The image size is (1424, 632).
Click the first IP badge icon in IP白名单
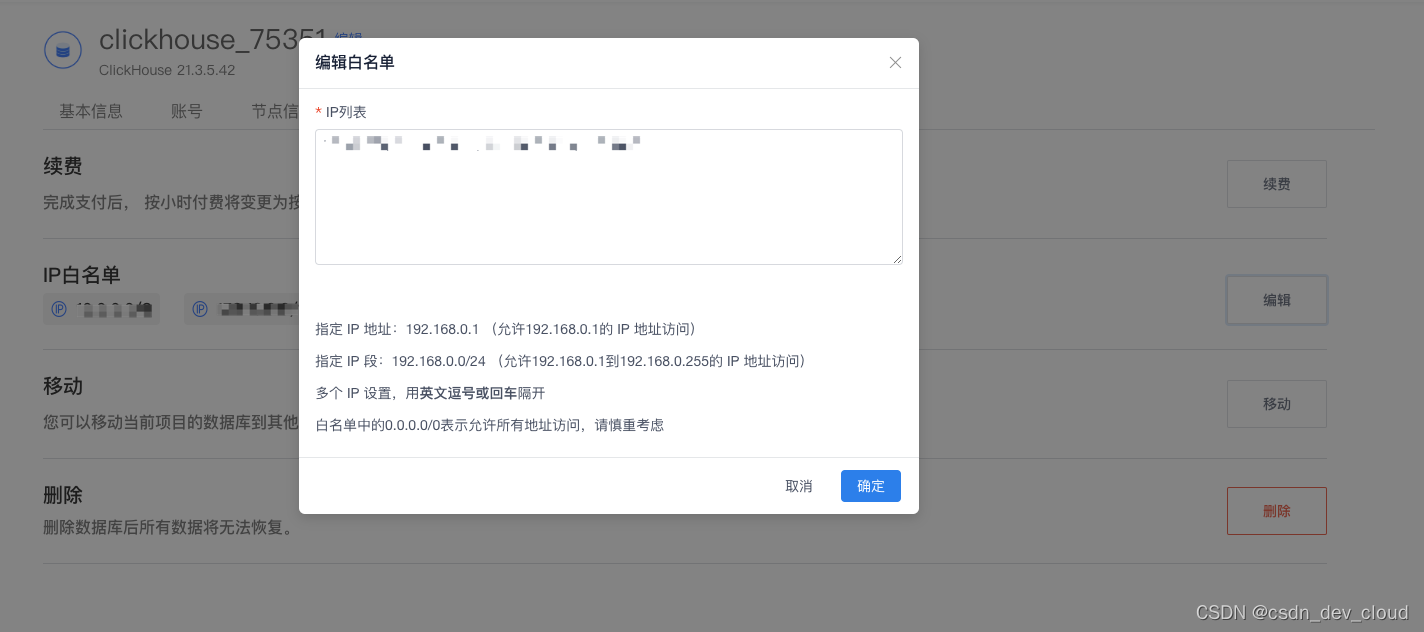pos(59,309)
